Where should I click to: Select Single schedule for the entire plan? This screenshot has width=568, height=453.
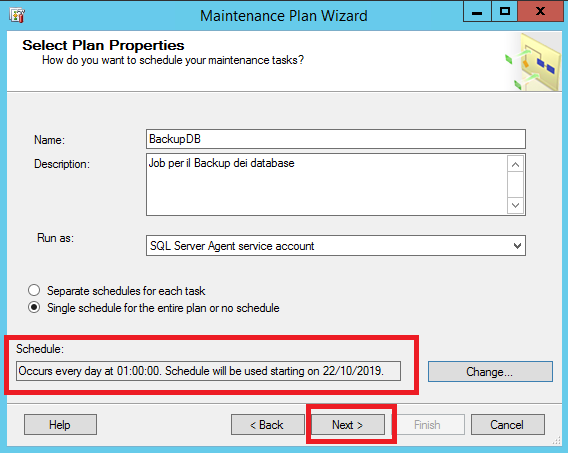pyautogui.click(x=34, y=308)
